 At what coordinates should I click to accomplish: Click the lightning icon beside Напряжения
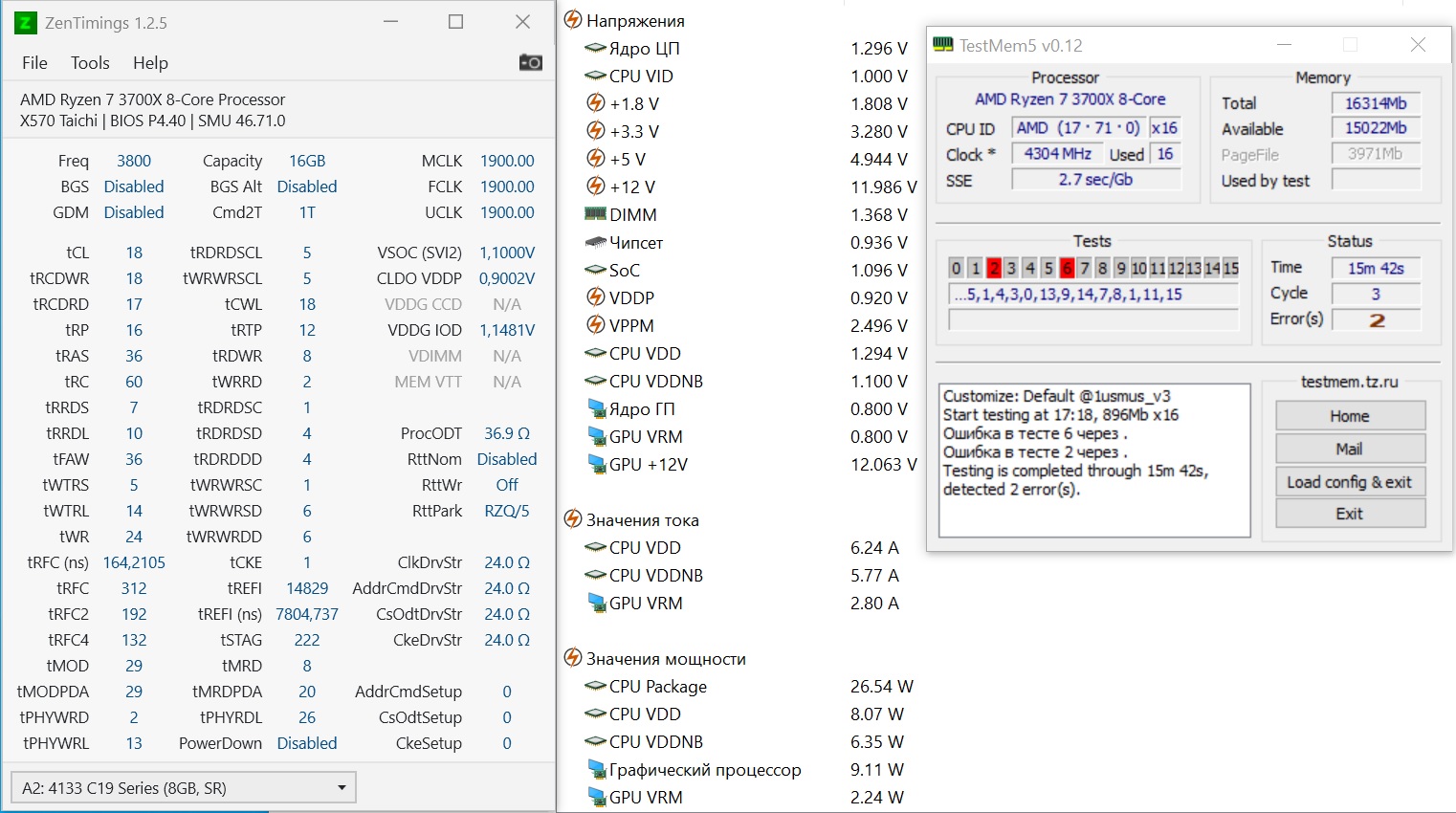573,20
